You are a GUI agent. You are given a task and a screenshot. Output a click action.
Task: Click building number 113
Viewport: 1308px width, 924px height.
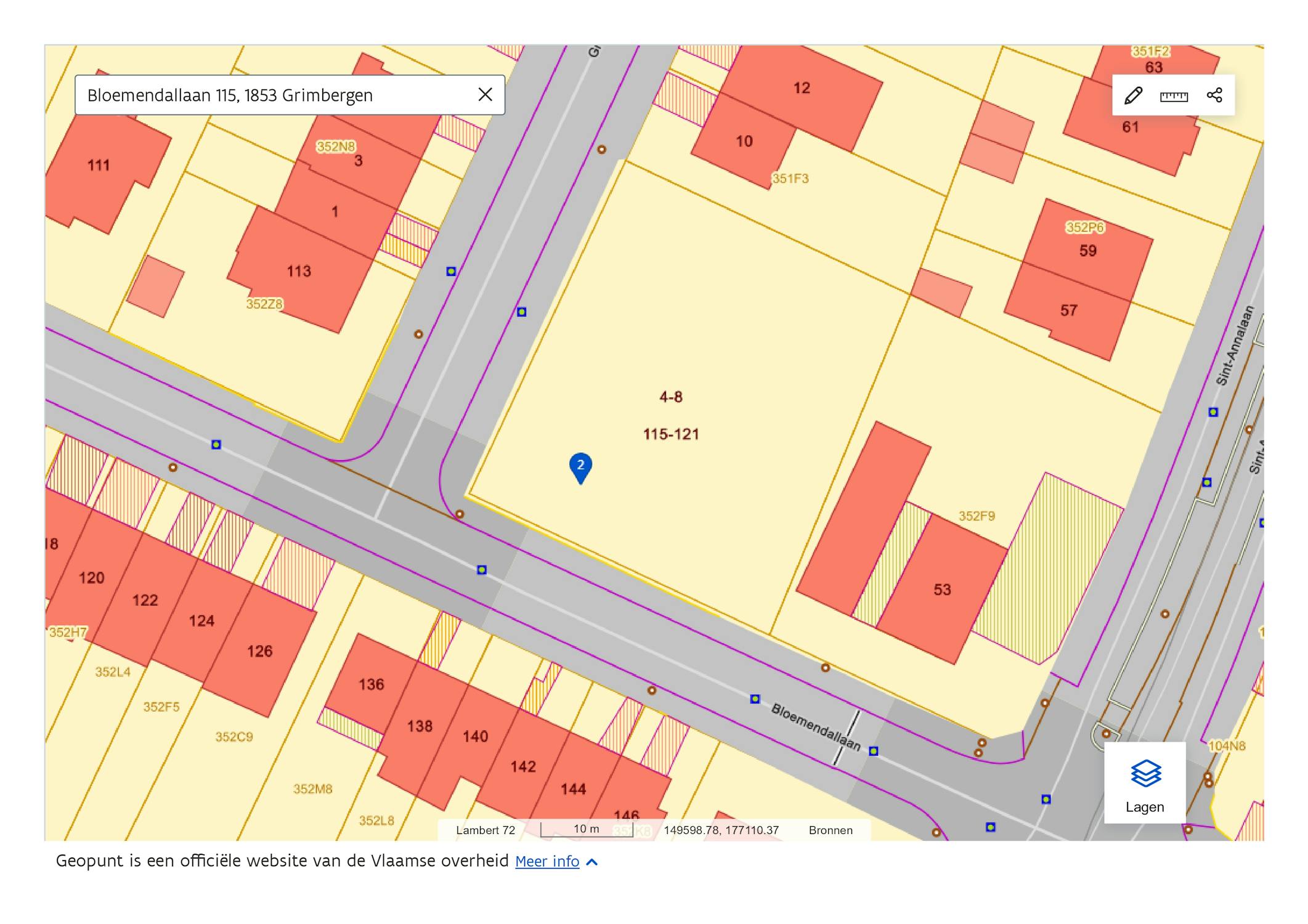click(x=299, y=271)
